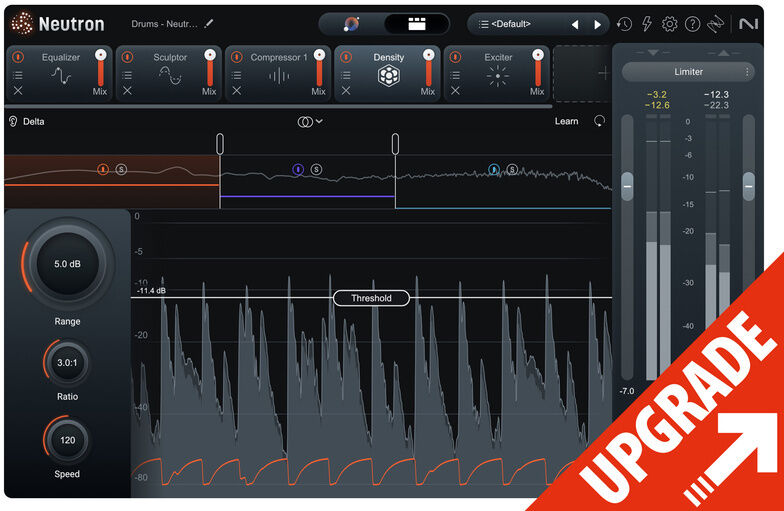Click the input gain fader handle
784x511 pixels.
click(627, 186)
